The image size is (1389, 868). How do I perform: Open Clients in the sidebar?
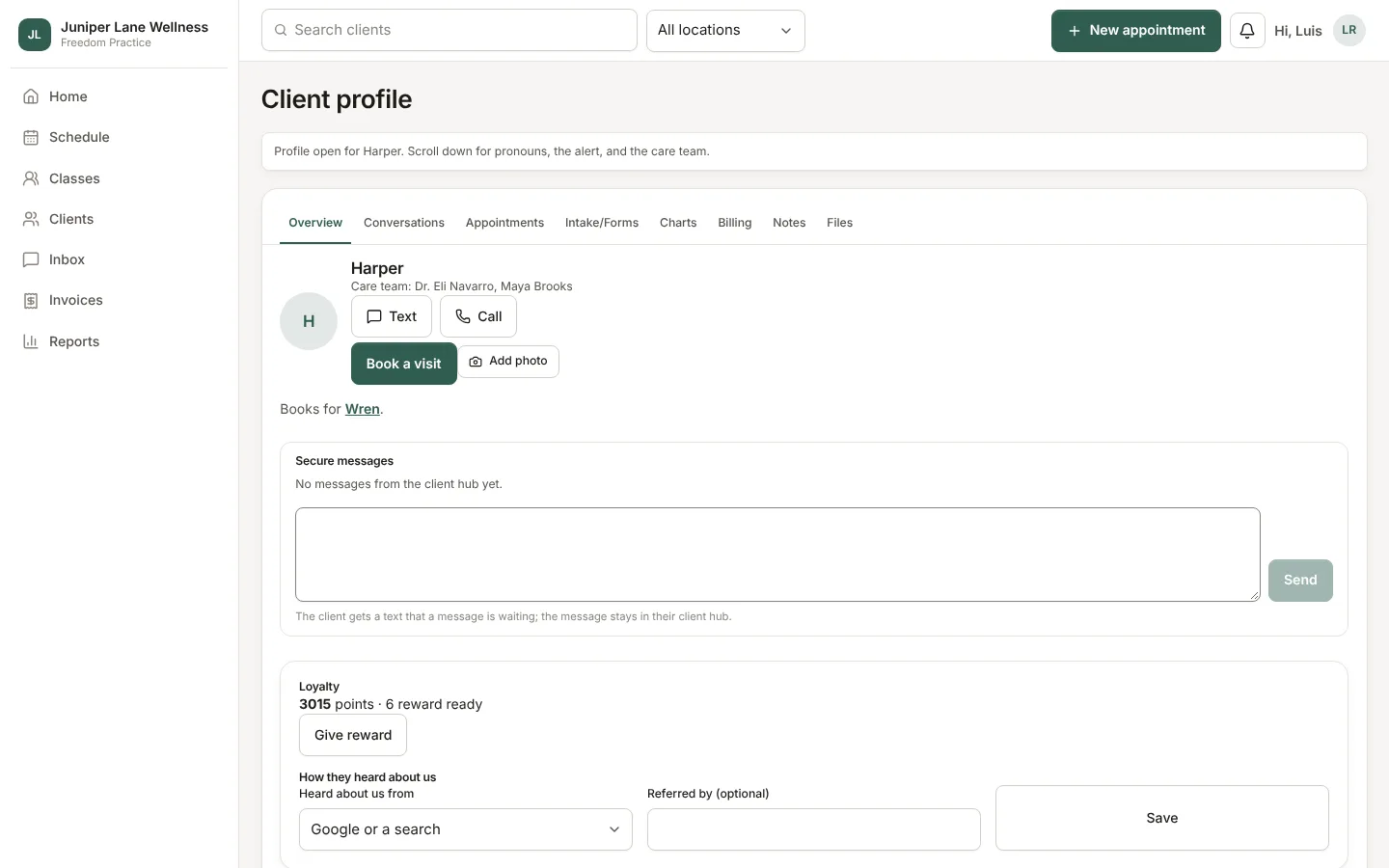(x=119, y=219)
